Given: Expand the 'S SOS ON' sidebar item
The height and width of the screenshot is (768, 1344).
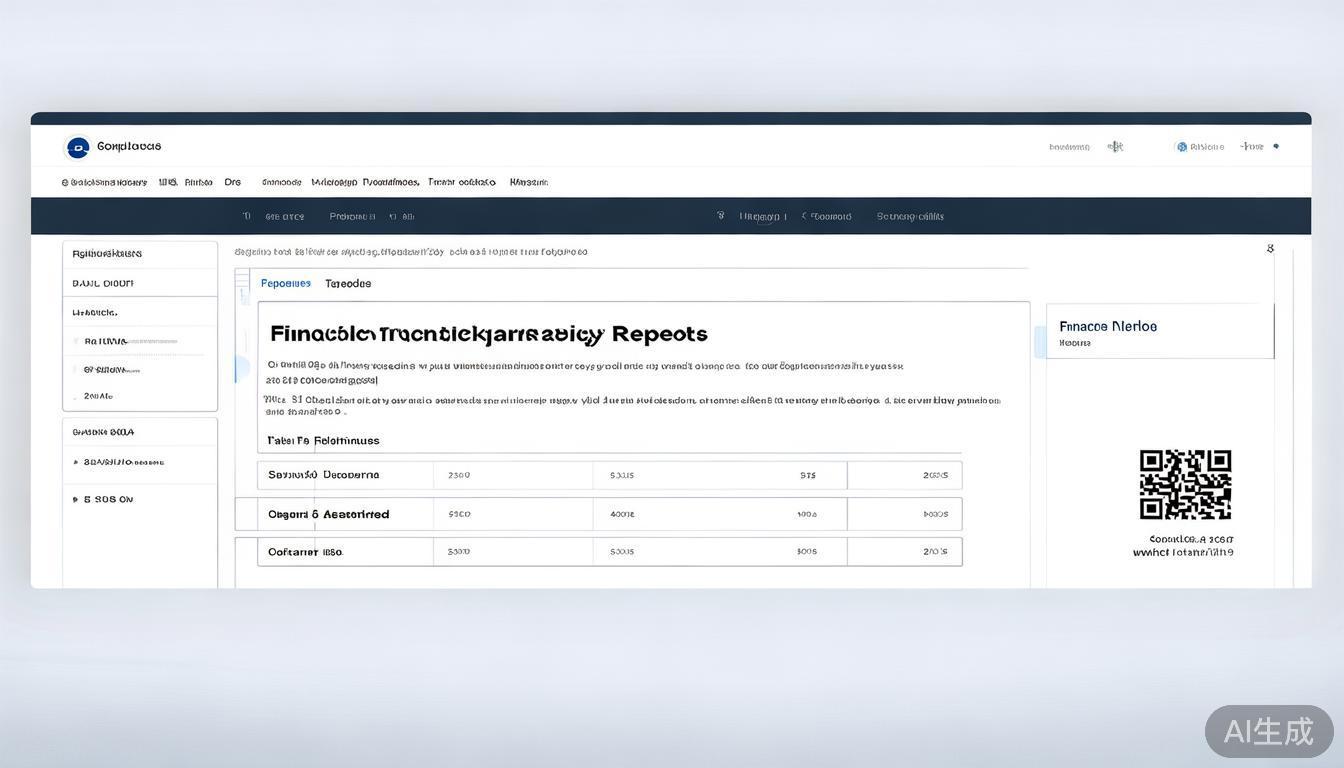Looking at the screenshot, I should click(108, 499).
